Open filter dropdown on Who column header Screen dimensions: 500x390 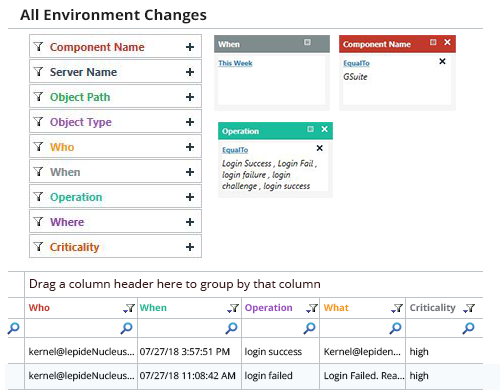(129, 308)
